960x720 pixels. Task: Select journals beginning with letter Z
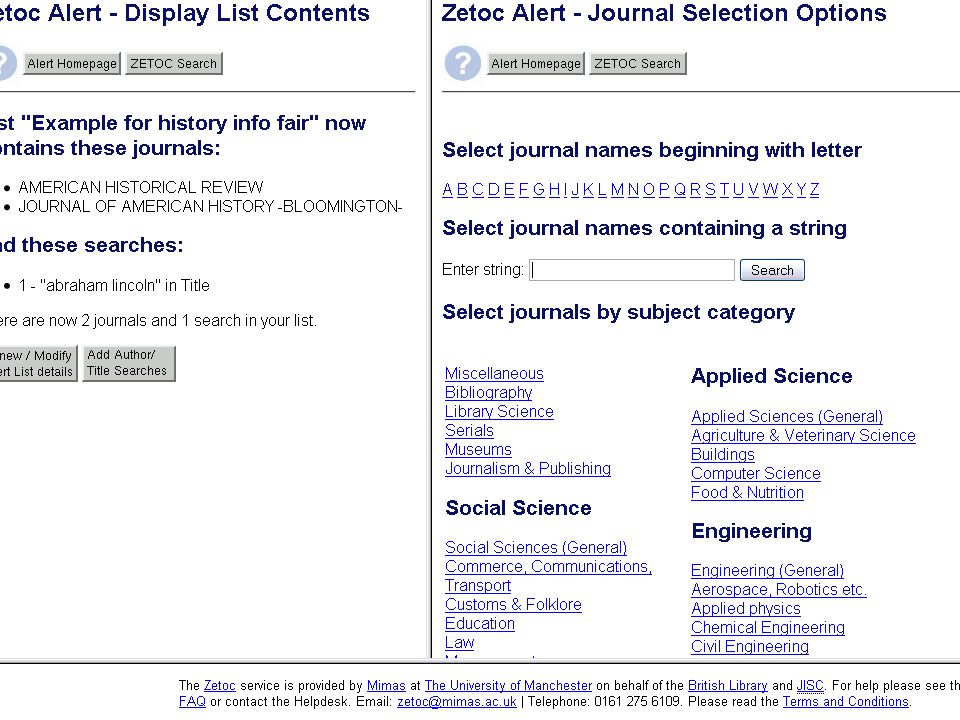814,190
